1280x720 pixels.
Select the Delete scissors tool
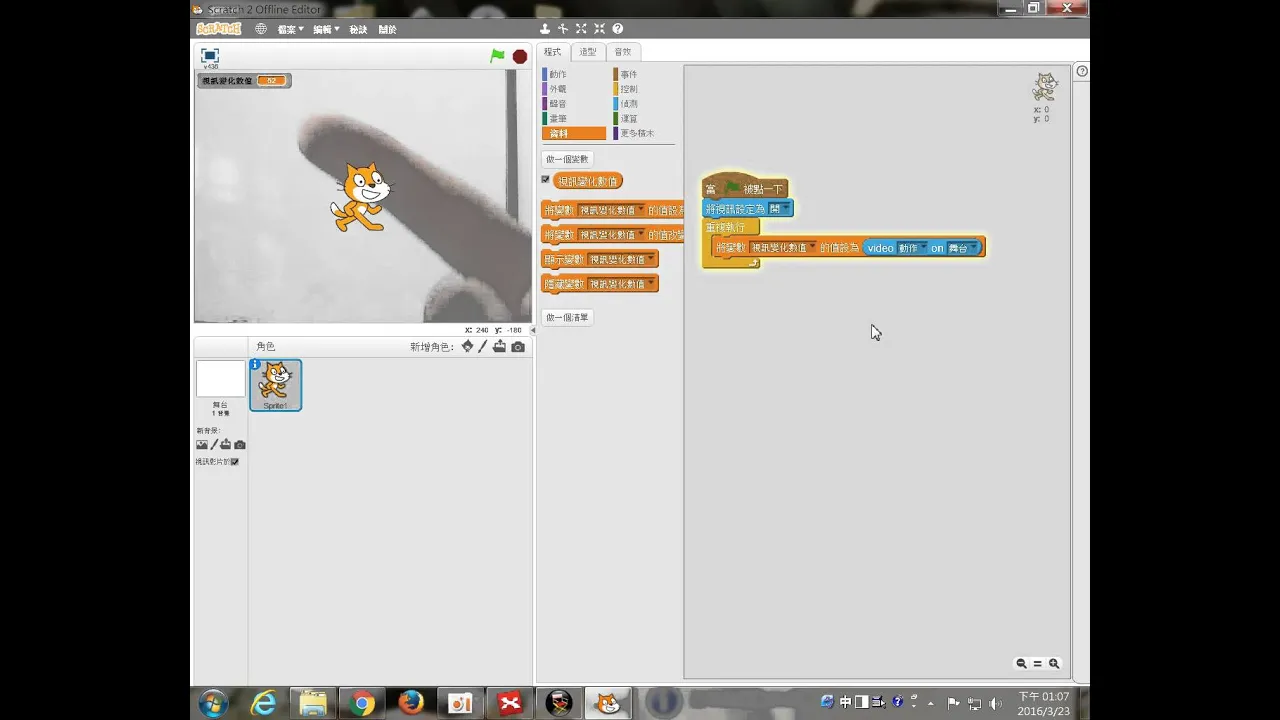[x=563, y=29]
